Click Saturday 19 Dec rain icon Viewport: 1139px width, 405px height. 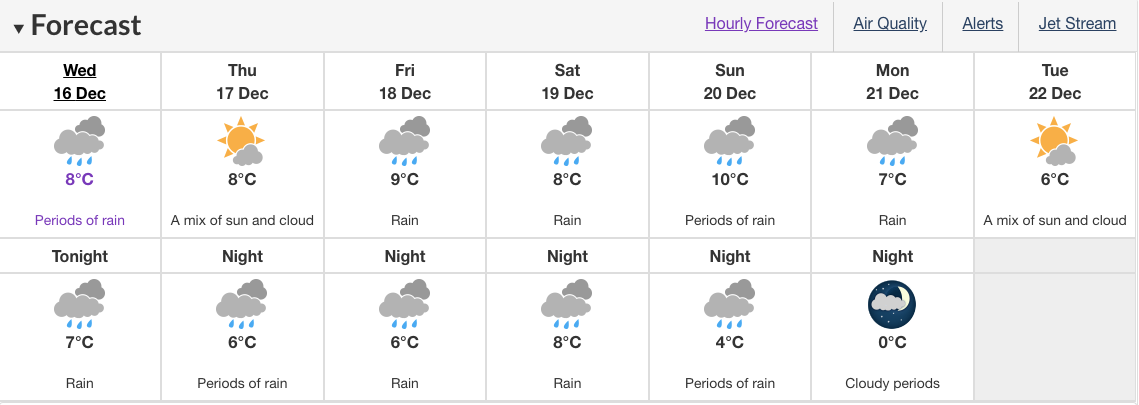[567, 141]
